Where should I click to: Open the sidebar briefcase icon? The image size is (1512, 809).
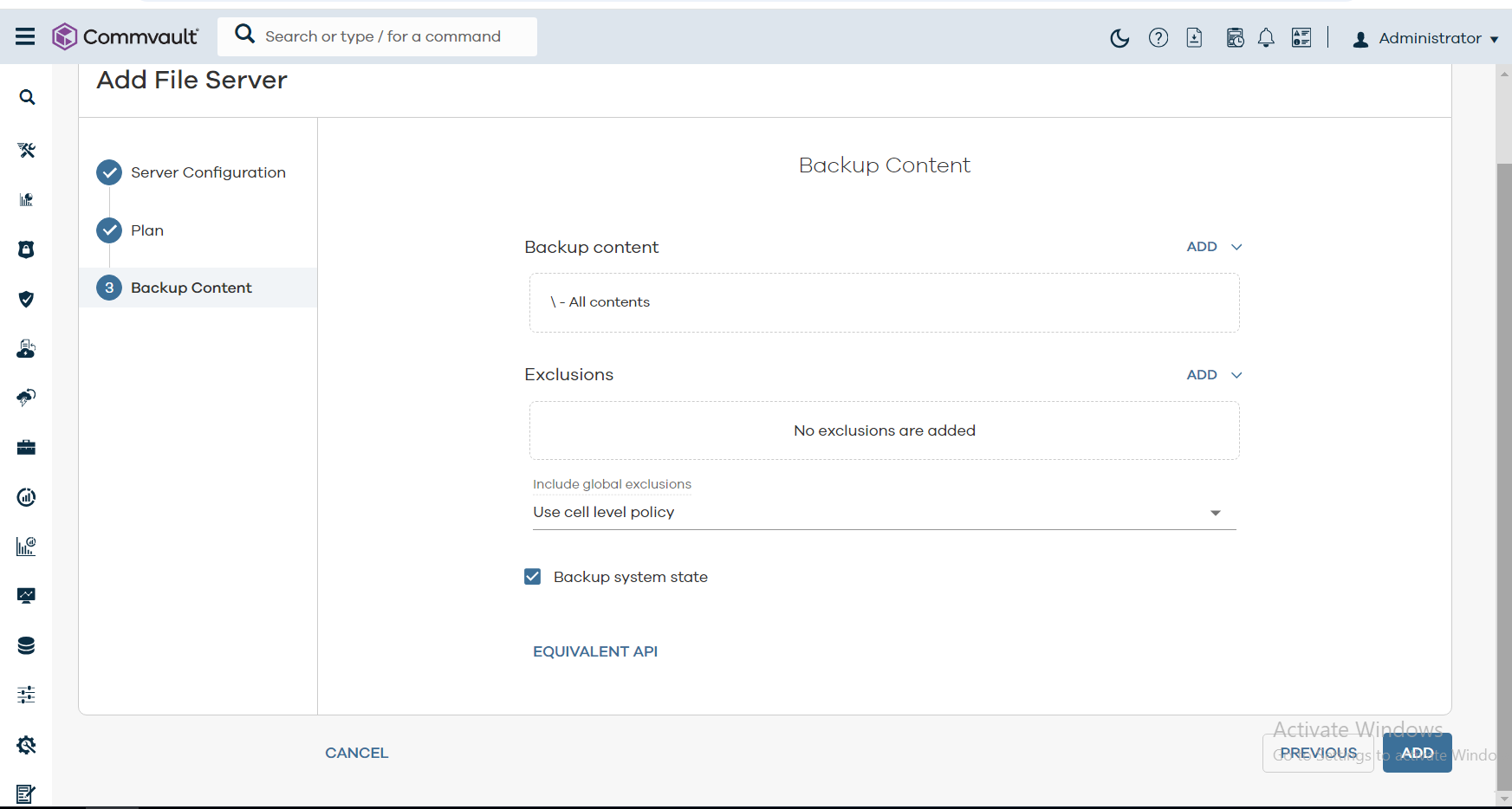click(27, 447)
